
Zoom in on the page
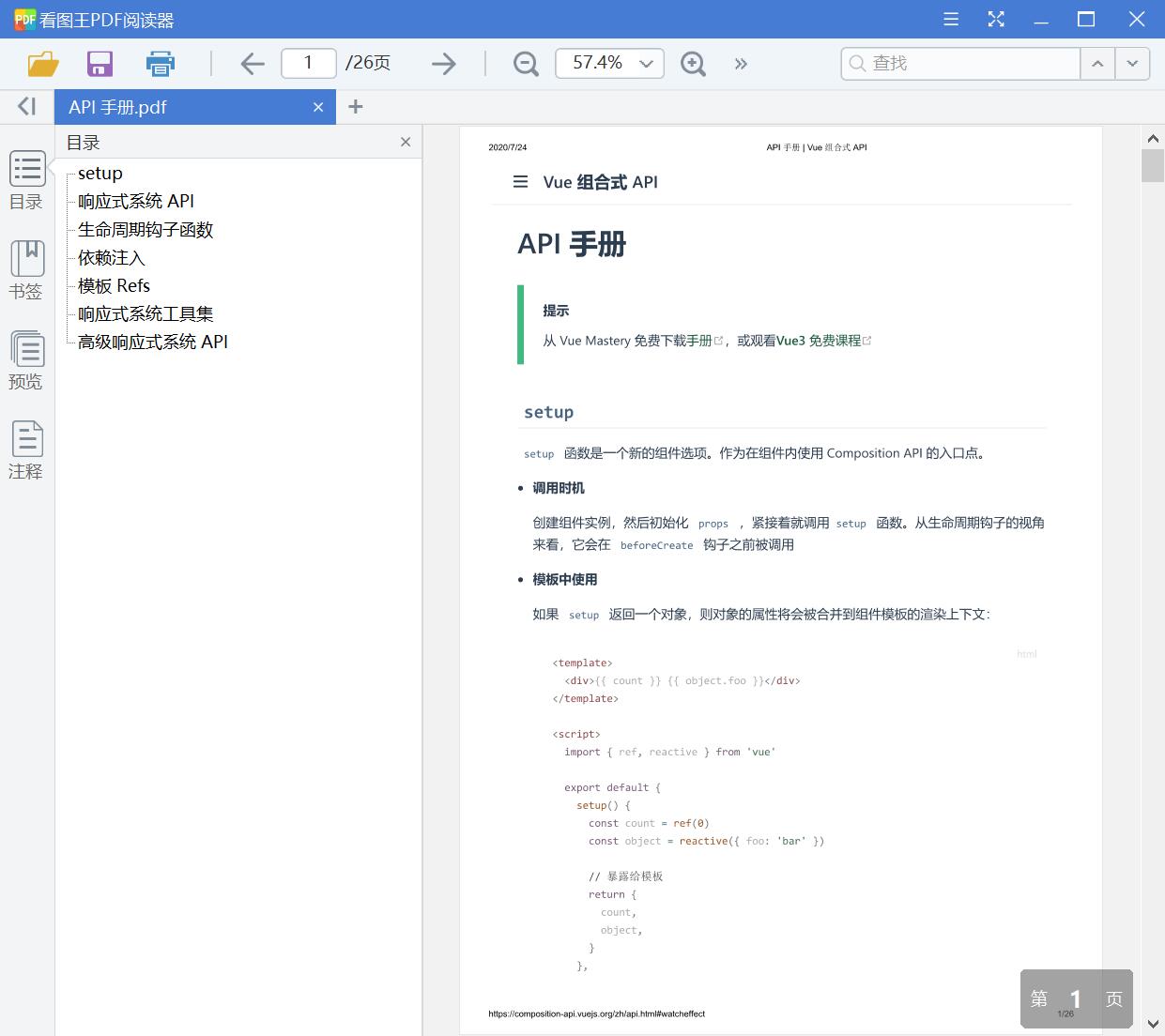pos(693,63)
